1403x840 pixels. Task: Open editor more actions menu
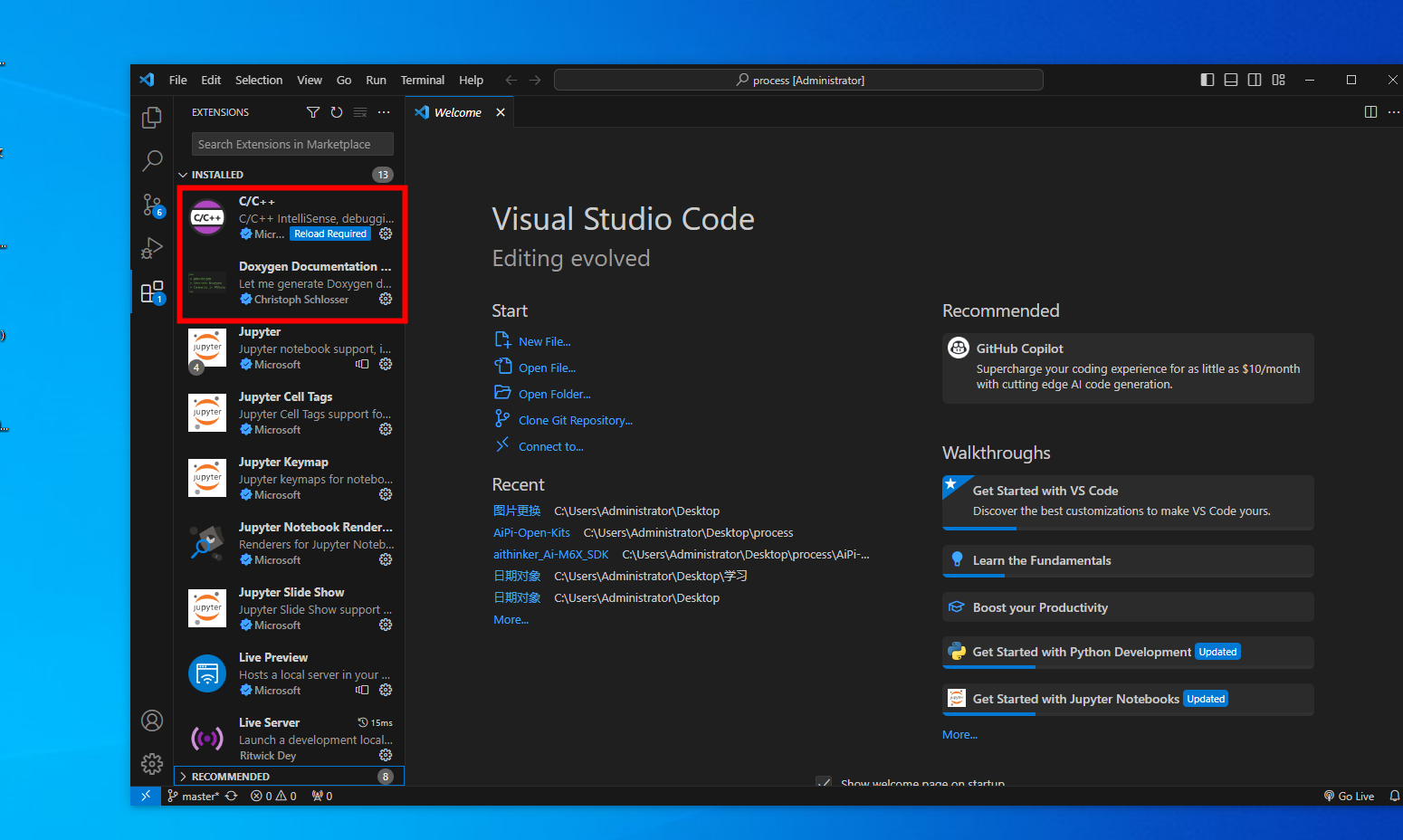pos(1394,112)
